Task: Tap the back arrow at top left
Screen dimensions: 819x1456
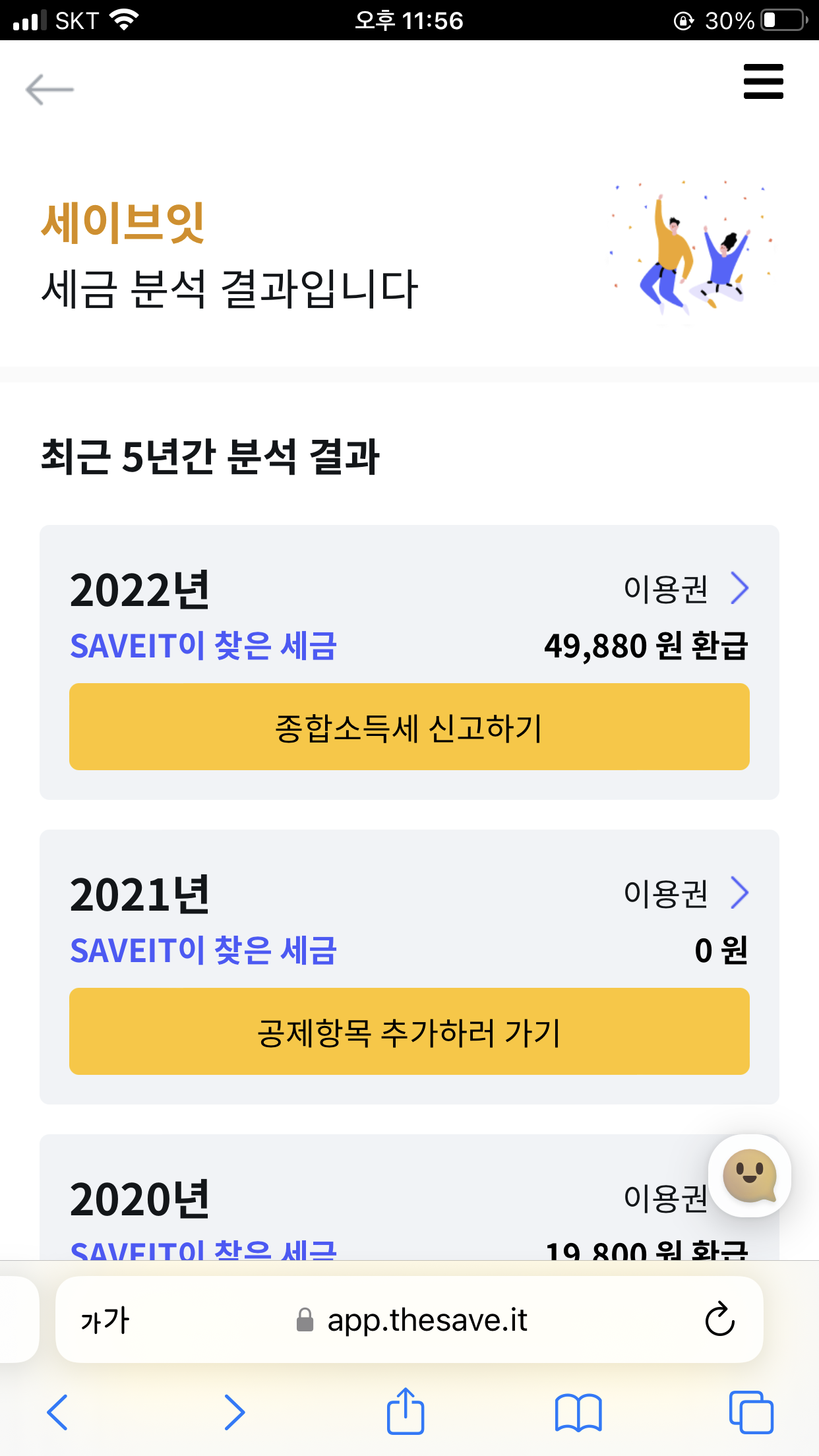Action: (49, 89)
